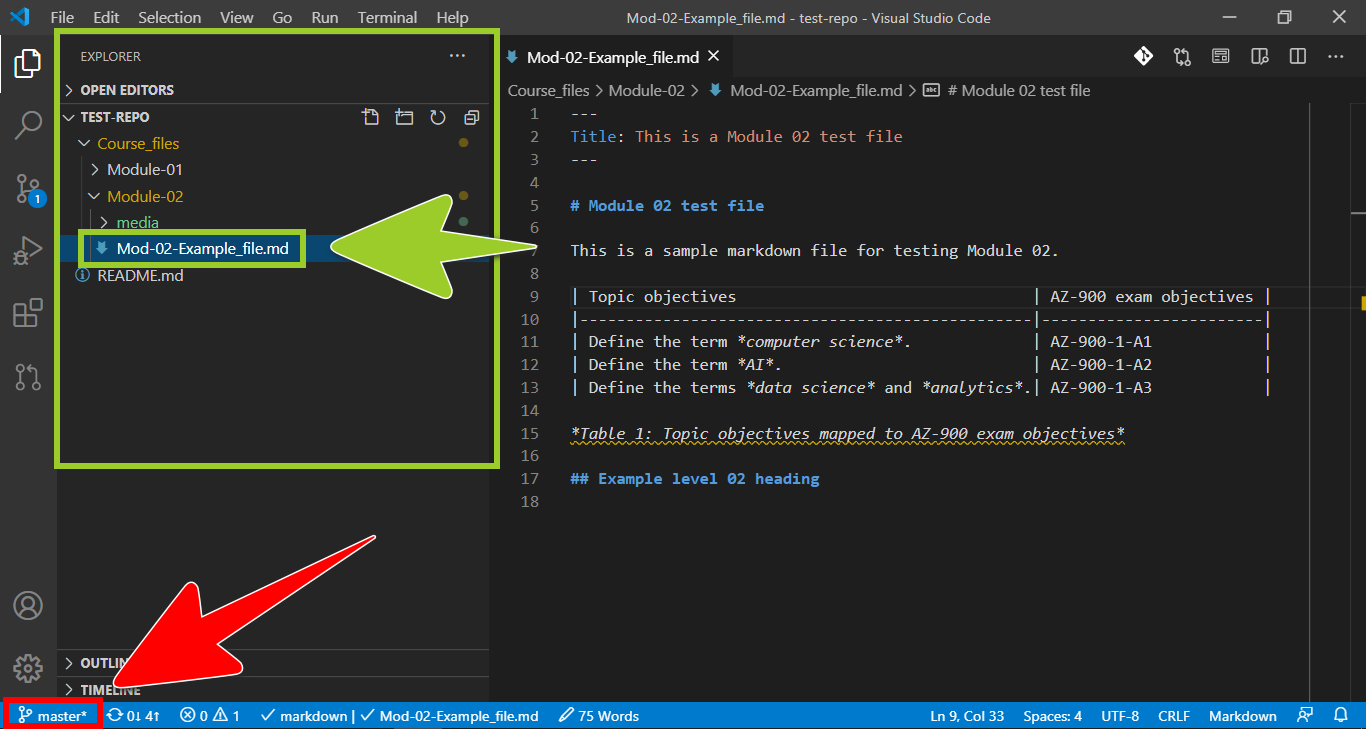The width and height of the screenshot is (1366, 729).
Task: Open preview to the side icon
Action: coord(1260,57)
